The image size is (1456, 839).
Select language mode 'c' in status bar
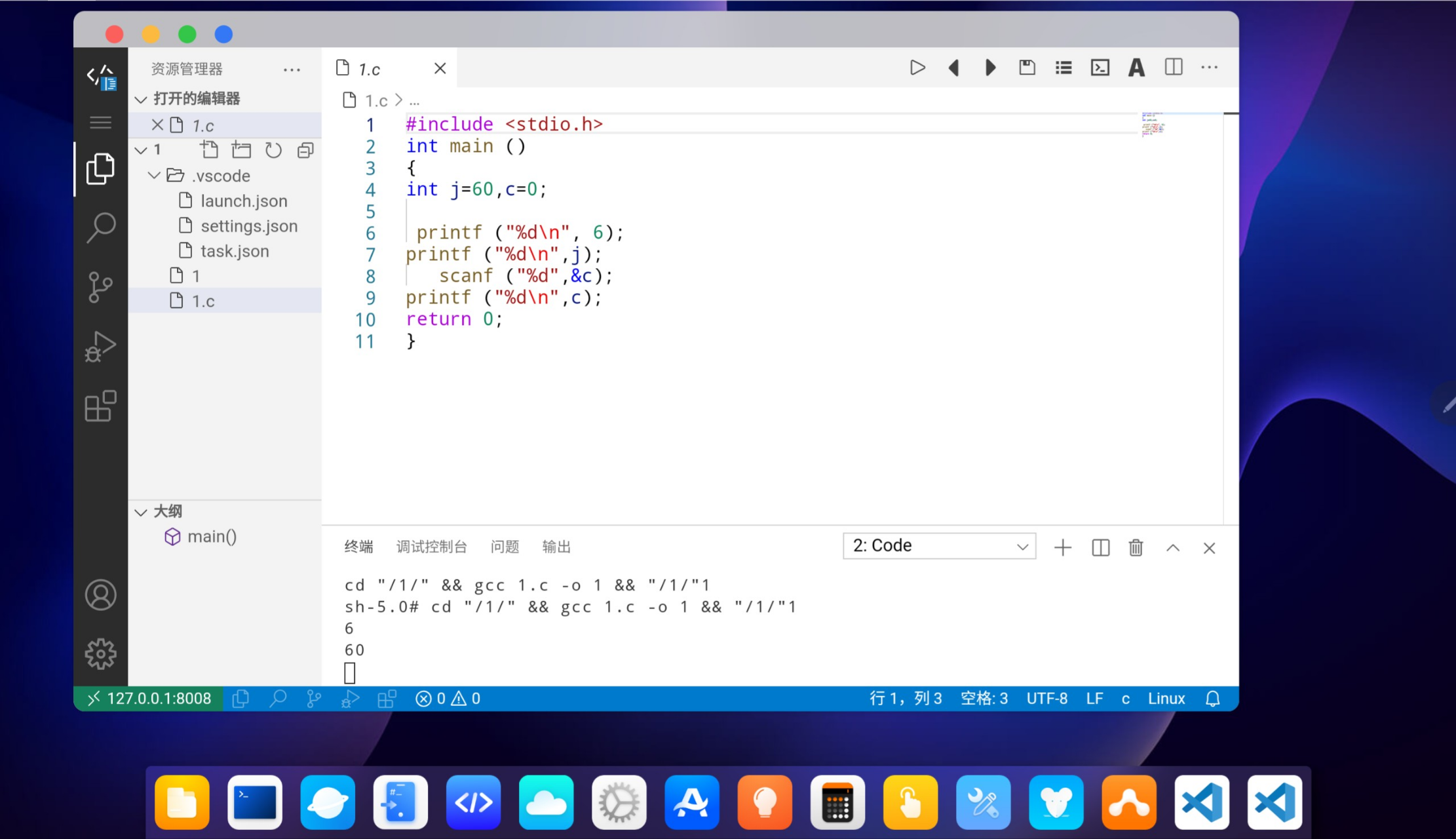[x=1125, y=699]
